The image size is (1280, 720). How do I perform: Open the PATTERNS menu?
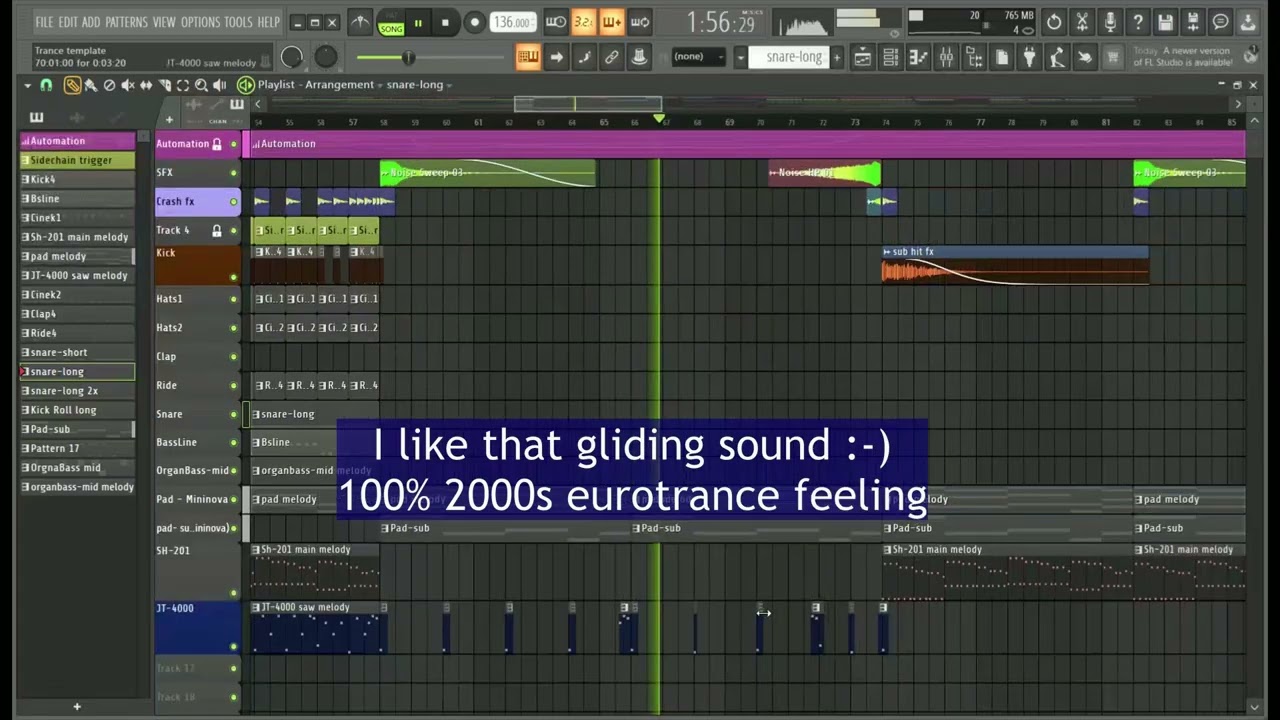tap(126, 22)
